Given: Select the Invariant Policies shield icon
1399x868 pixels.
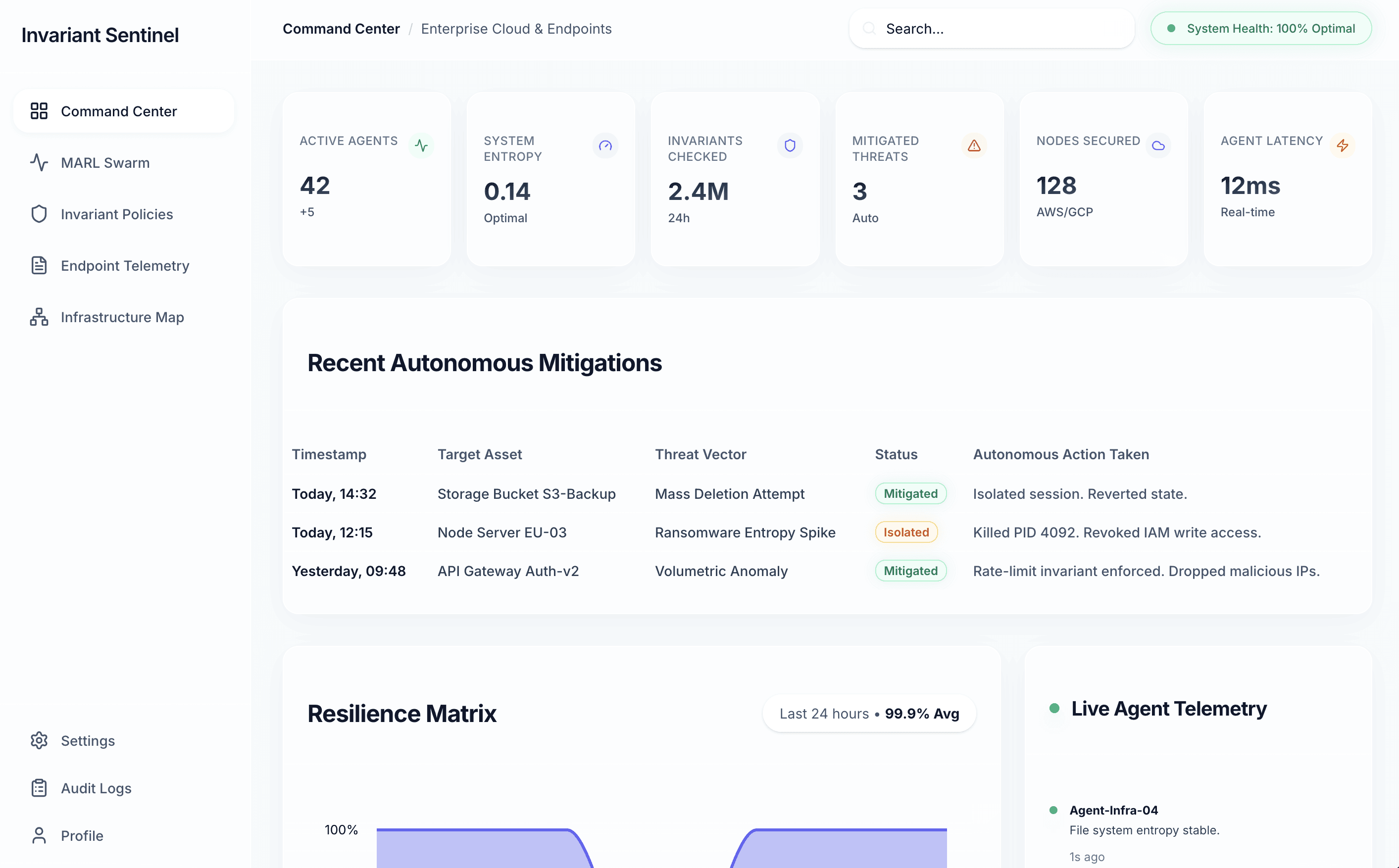Looking at the screenshot, I should click(x=39, y=214).
